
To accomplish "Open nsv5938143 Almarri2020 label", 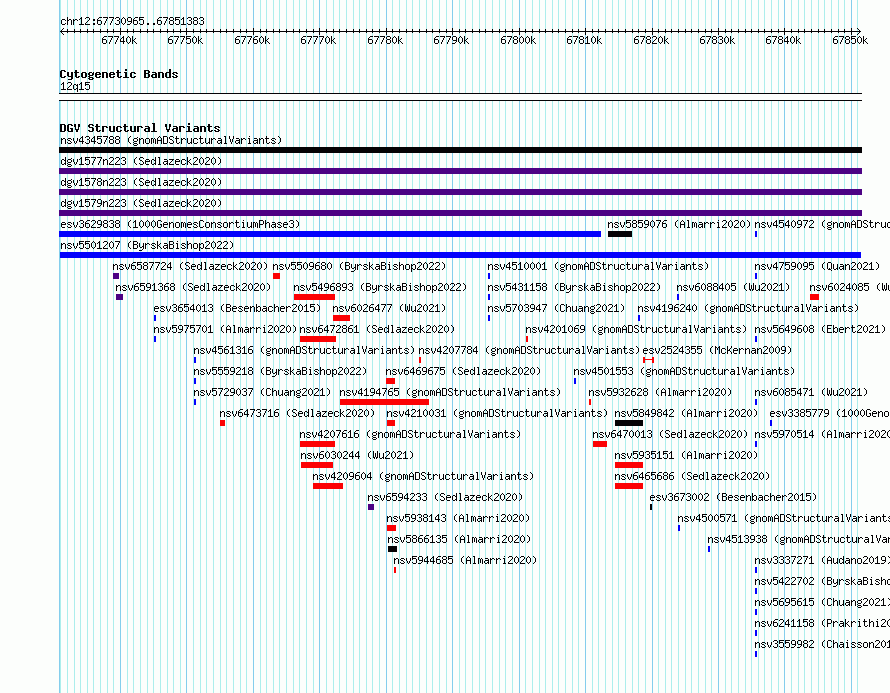I will click(x=458, y=518).
